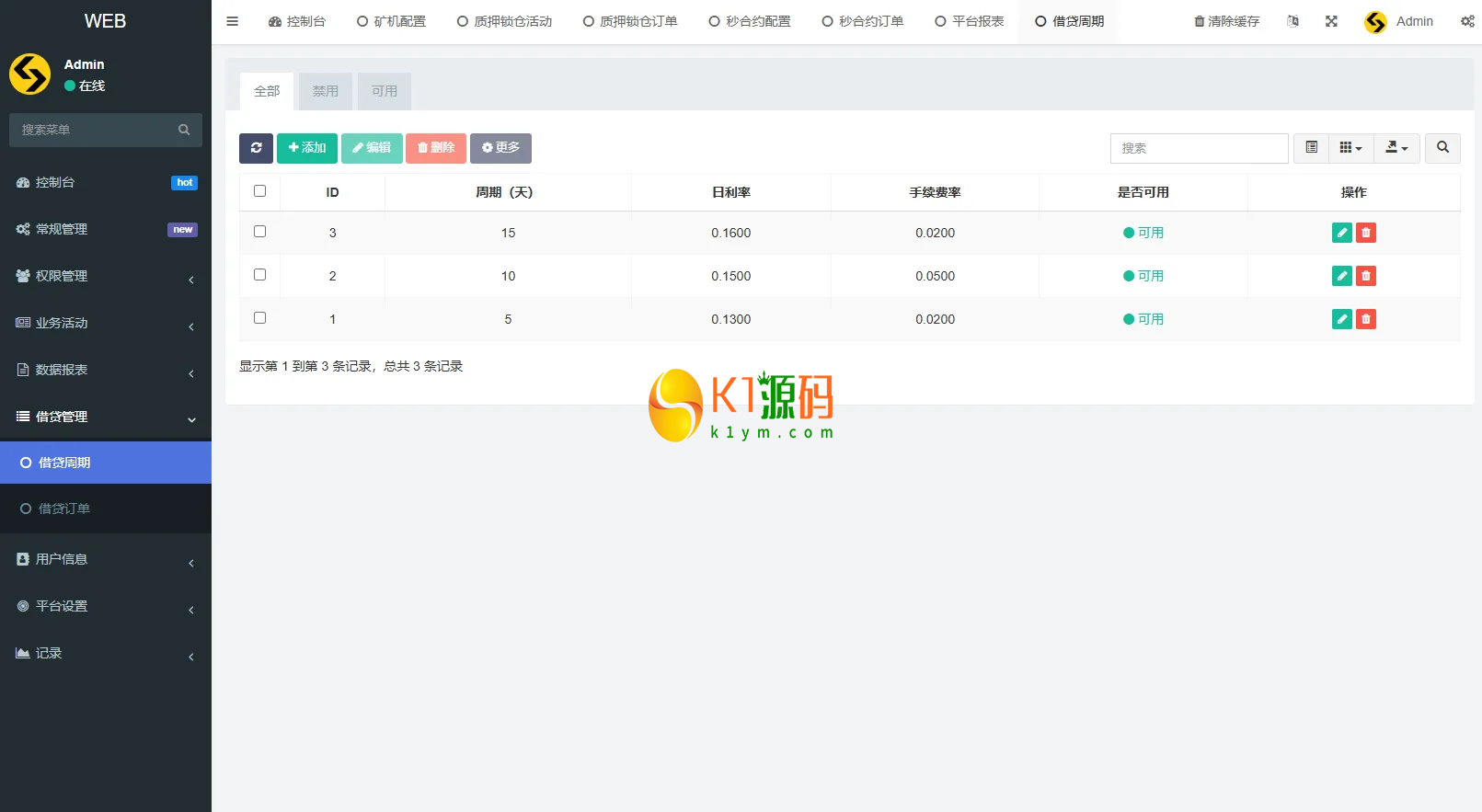Open 控制台 in sidebar
Screen dimensions: 1482x812
(106, 182)
